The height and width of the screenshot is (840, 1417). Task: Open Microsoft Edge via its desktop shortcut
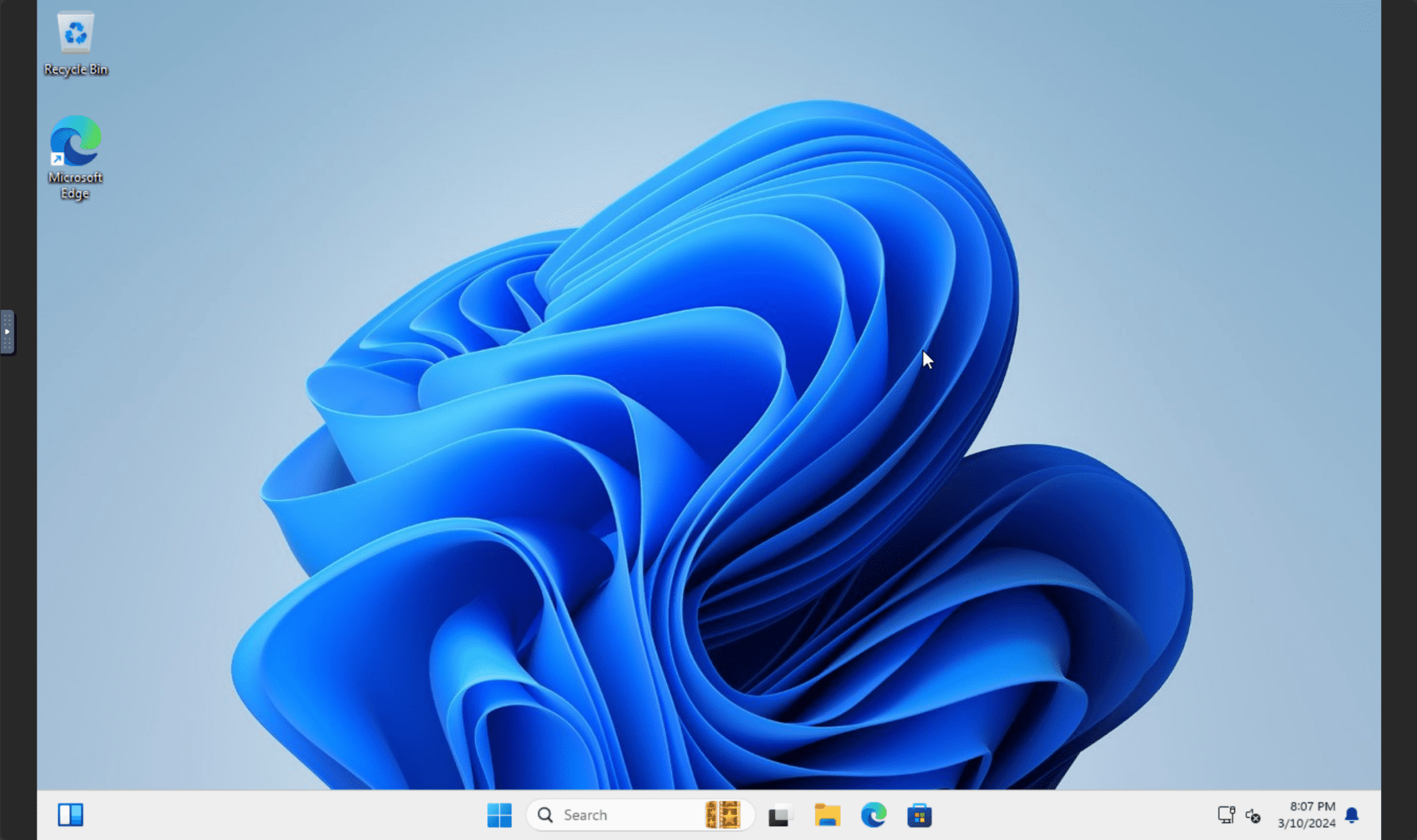[x=76, y=142]
